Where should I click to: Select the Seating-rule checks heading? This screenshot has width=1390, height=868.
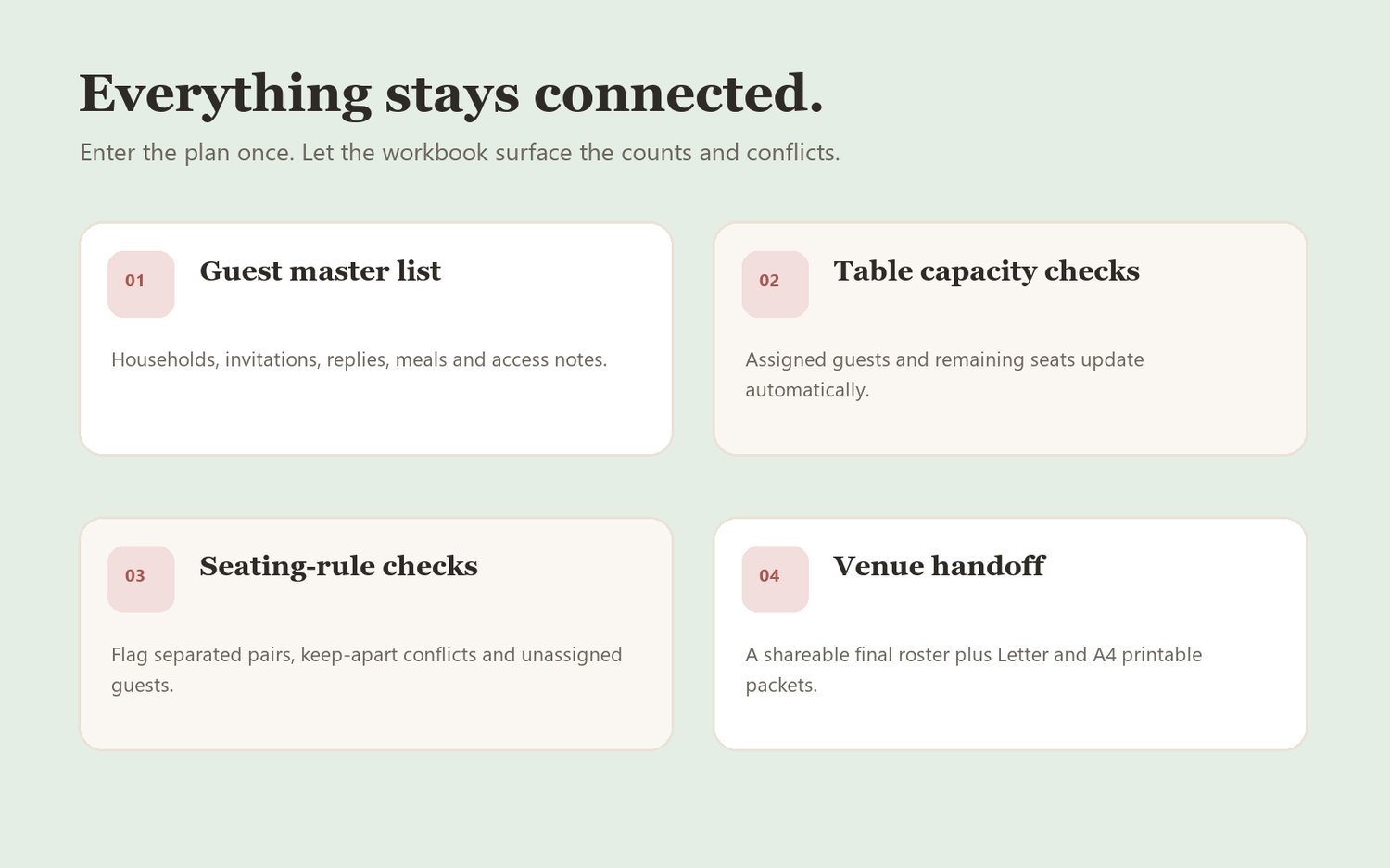[338, 566]
